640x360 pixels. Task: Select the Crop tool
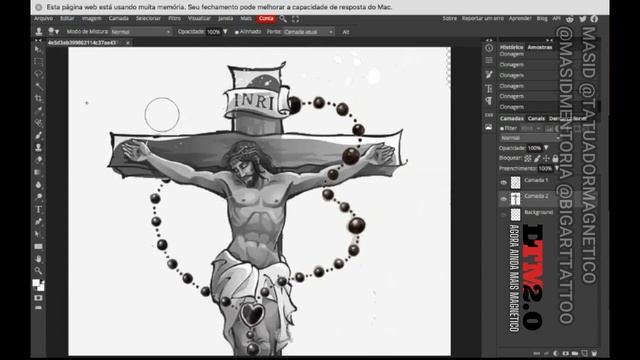click(38, 98)
